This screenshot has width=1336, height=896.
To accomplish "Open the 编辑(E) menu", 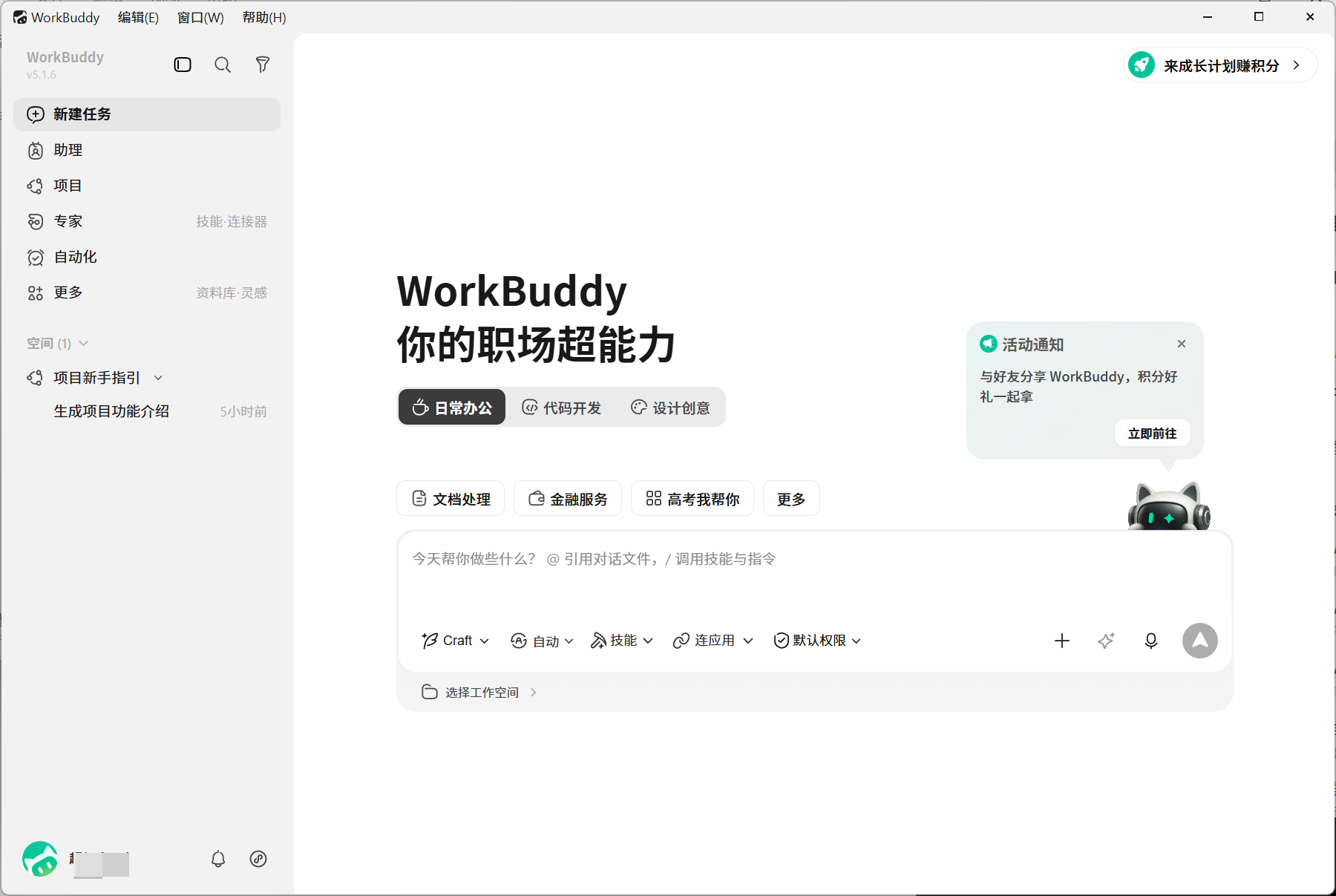I will click(138, 17).
